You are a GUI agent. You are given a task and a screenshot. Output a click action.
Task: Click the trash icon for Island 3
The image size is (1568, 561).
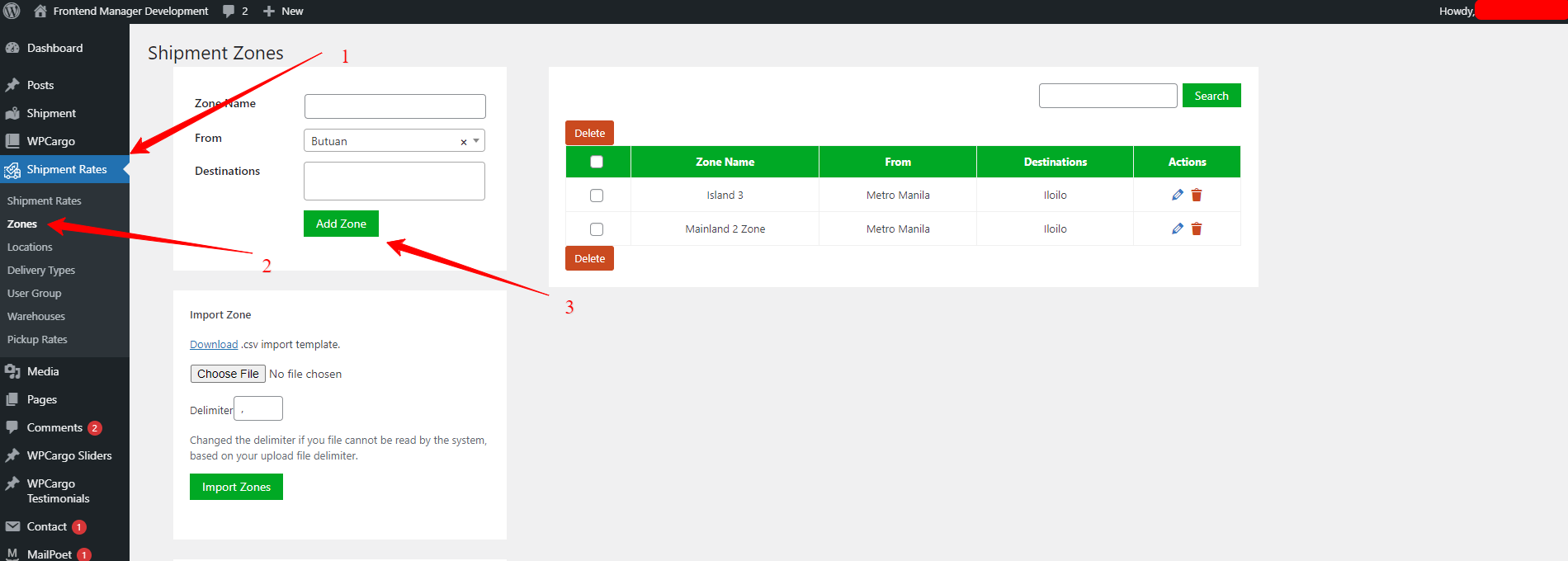tap(1197, 195)
